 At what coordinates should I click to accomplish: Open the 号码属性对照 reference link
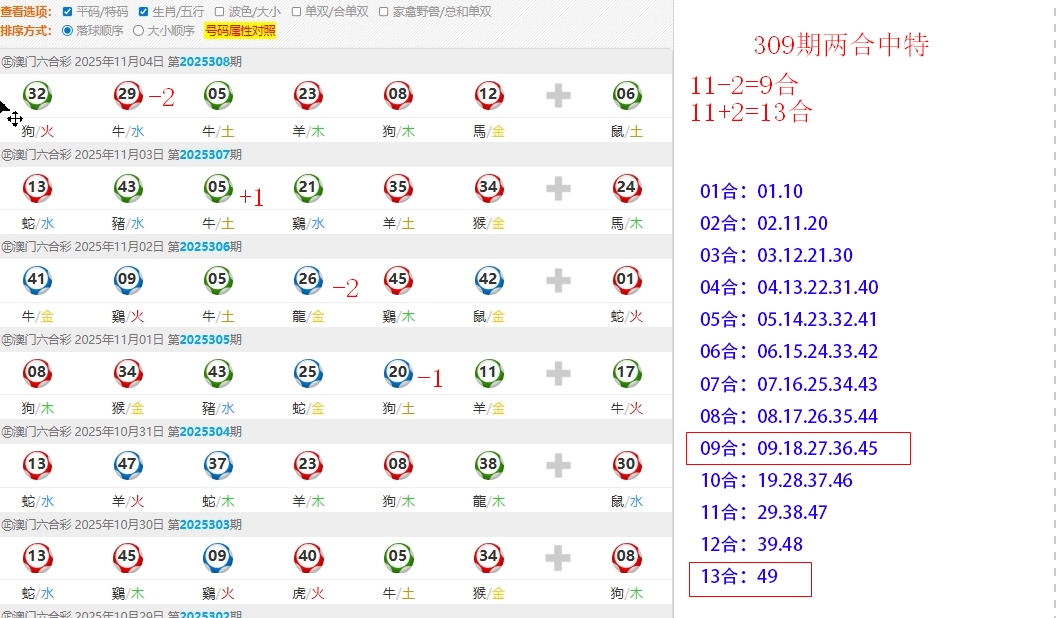click(240, 31)
